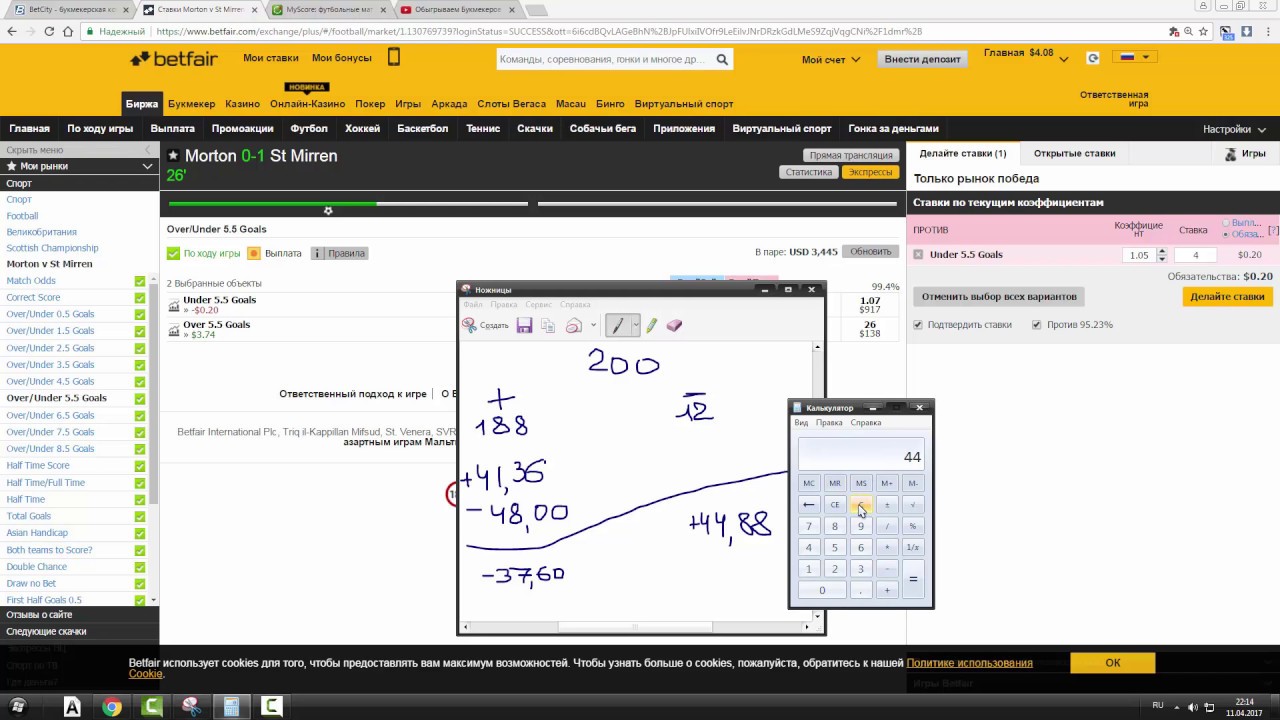
Task: Open the Send snip dropdown arrow
Action: (x=593, y=326)
